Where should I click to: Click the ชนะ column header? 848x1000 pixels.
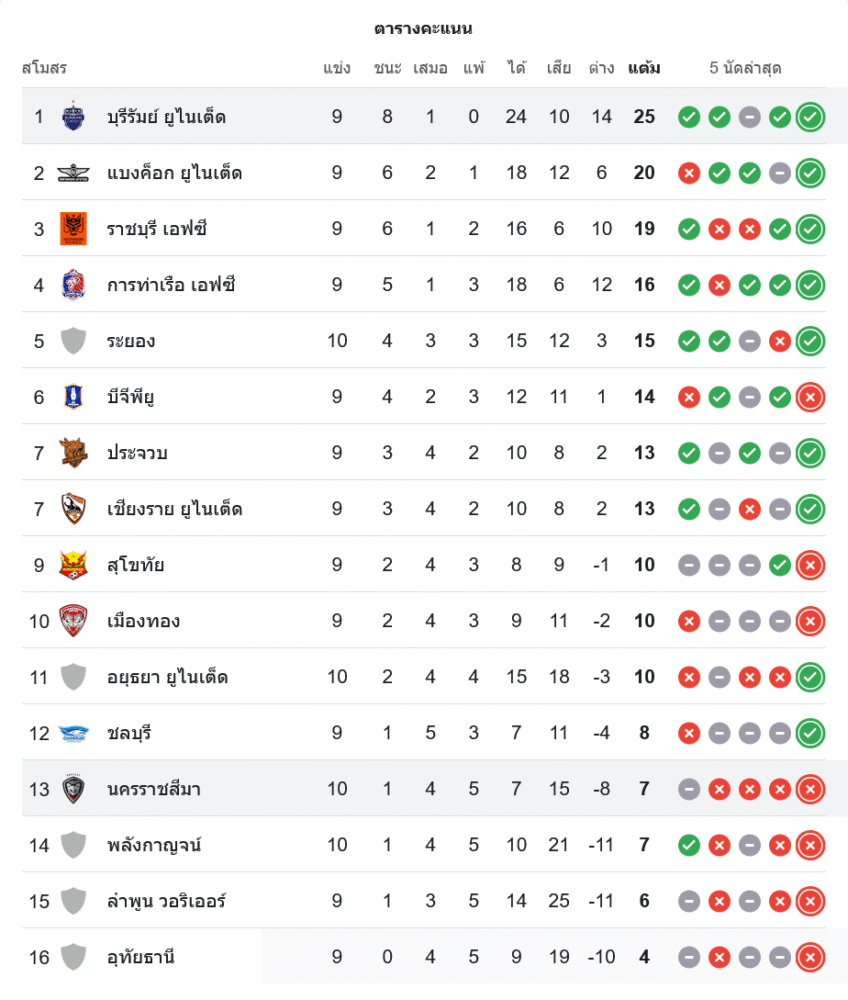click(x=387, y=69)
